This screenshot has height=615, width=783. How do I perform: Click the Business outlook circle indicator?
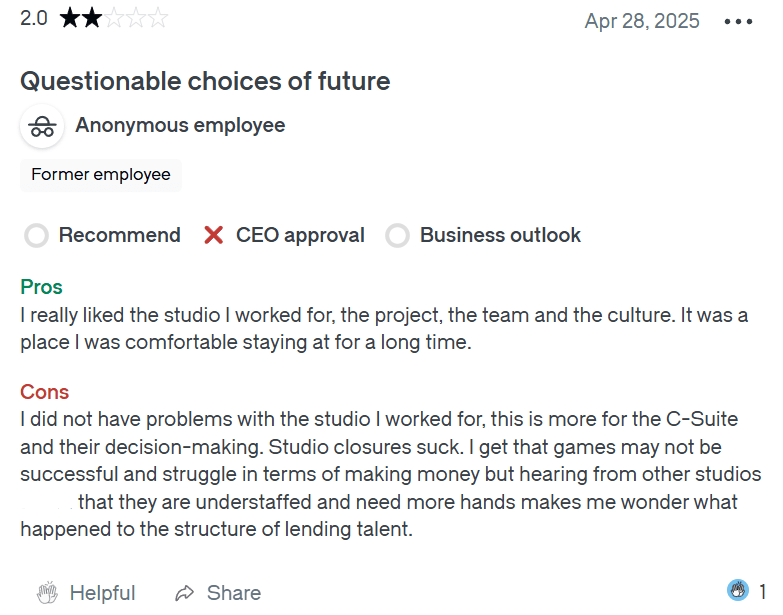pyautogui.click(x=398, y=236)
